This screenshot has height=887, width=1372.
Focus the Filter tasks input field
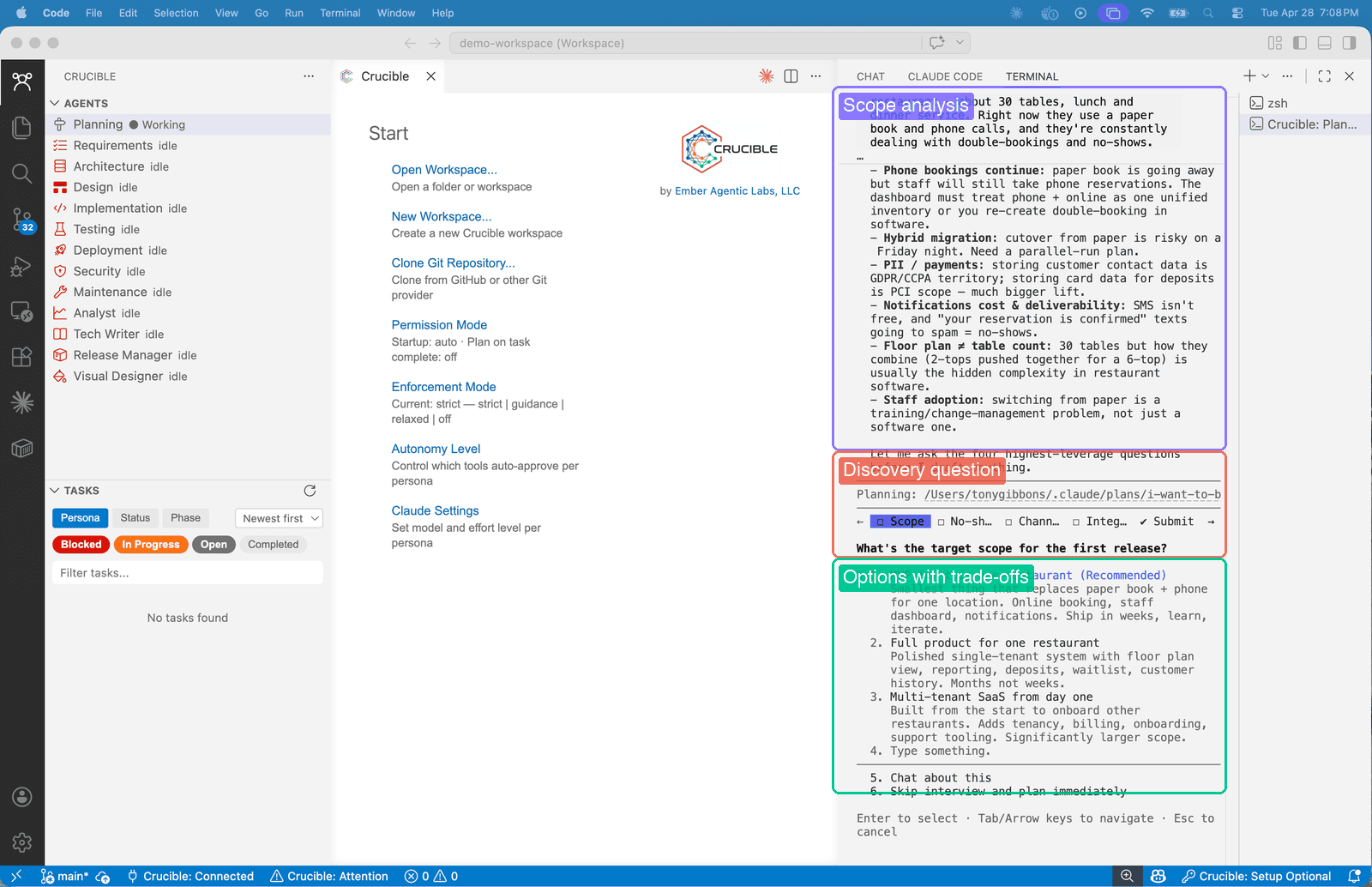coord(188,573)
